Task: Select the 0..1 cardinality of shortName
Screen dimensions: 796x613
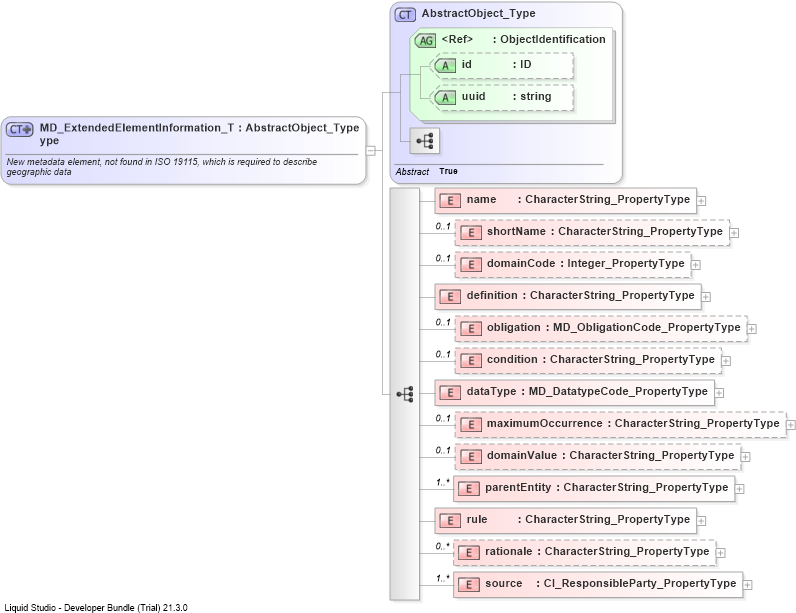Action: pos(443,226)
